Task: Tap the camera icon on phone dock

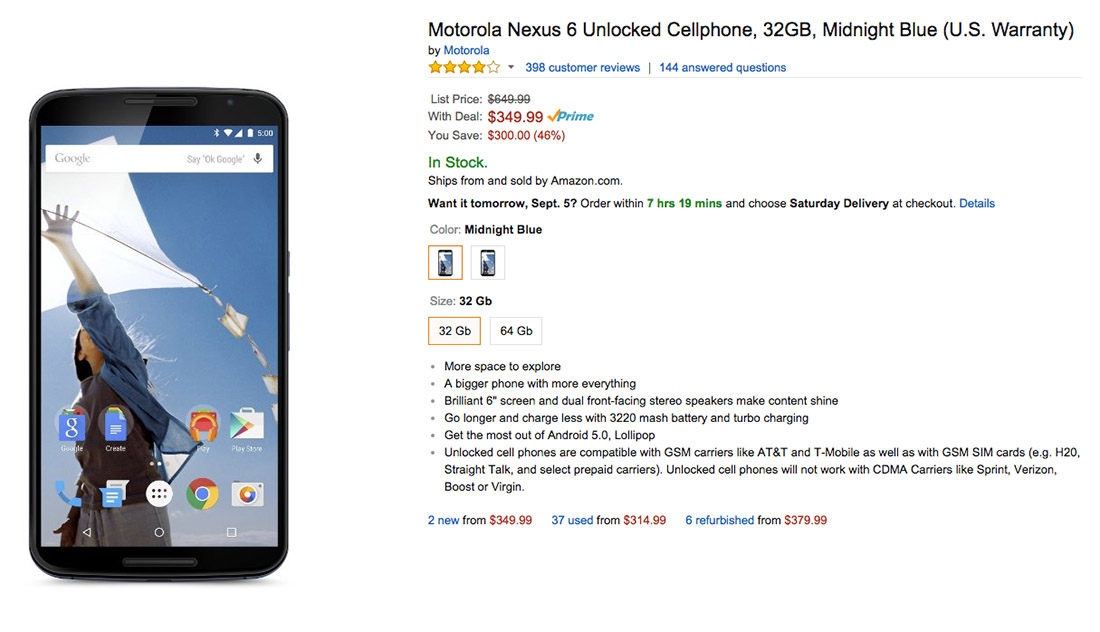Action: [246, 493]
